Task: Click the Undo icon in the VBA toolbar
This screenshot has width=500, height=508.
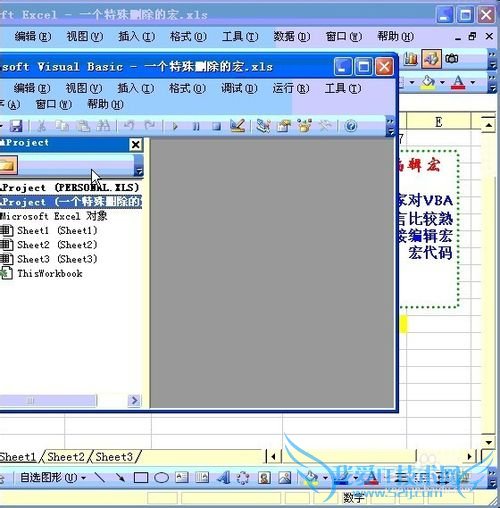Action: click(x=129, y=126)
